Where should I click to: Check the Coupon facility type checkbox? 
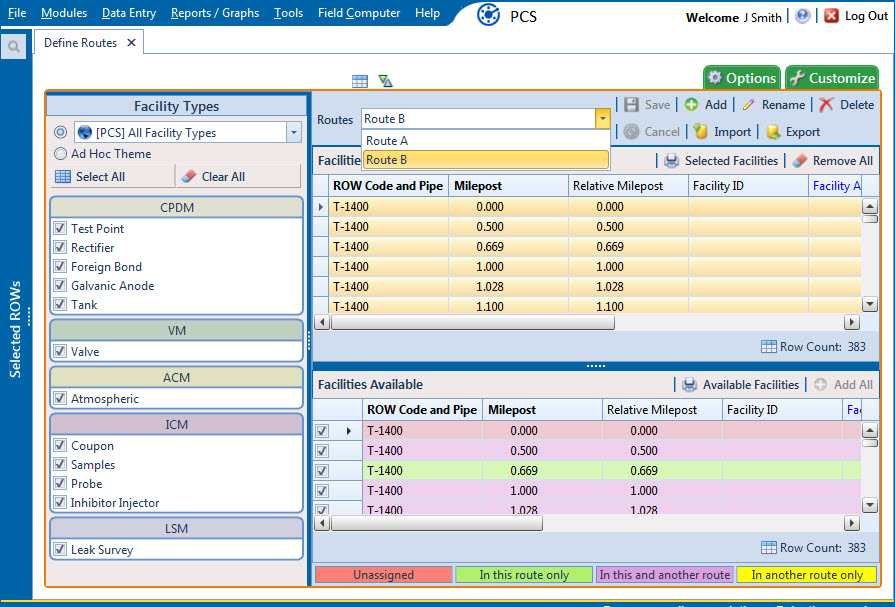point(60,445)
